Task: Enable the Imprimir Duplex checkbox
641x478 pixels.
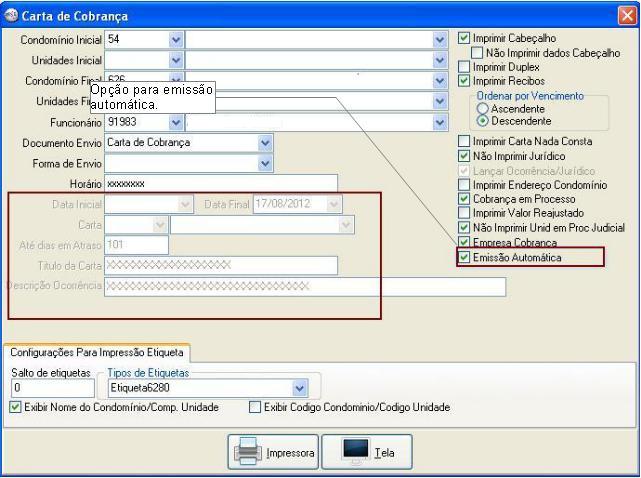Action: (x=464, y=67)
